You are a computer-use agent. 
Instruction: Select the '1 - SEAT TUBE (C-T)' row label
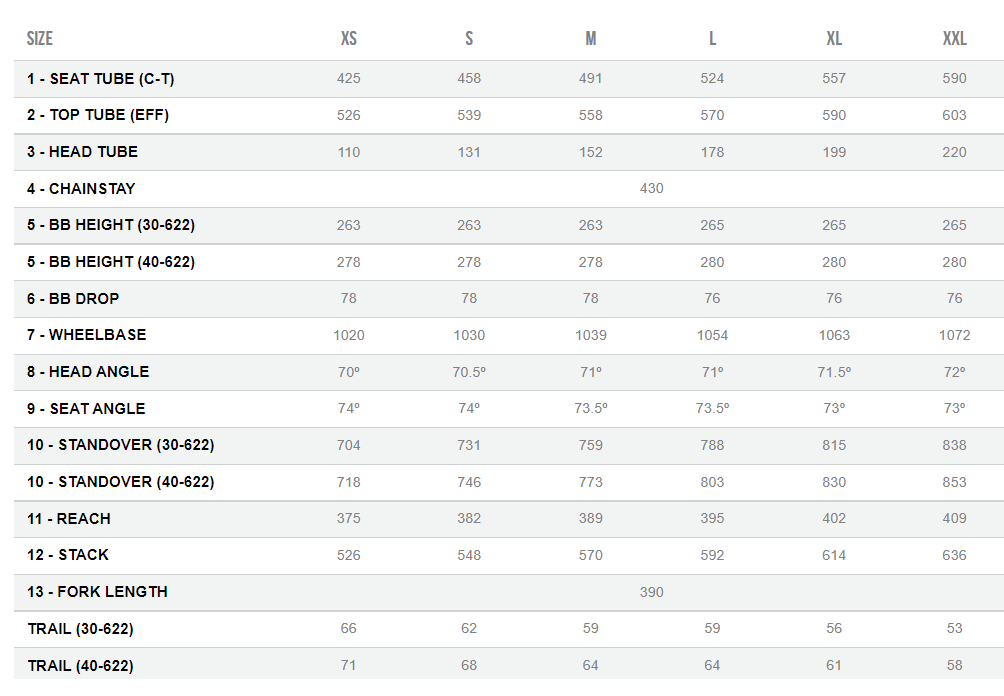click(101, 79)
